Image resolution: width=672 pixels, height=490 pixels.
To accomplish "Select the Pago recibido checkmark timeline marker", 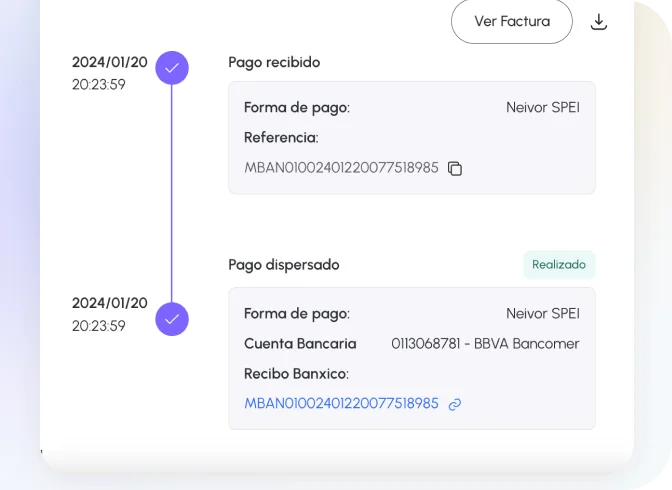I will click(172, 68).
